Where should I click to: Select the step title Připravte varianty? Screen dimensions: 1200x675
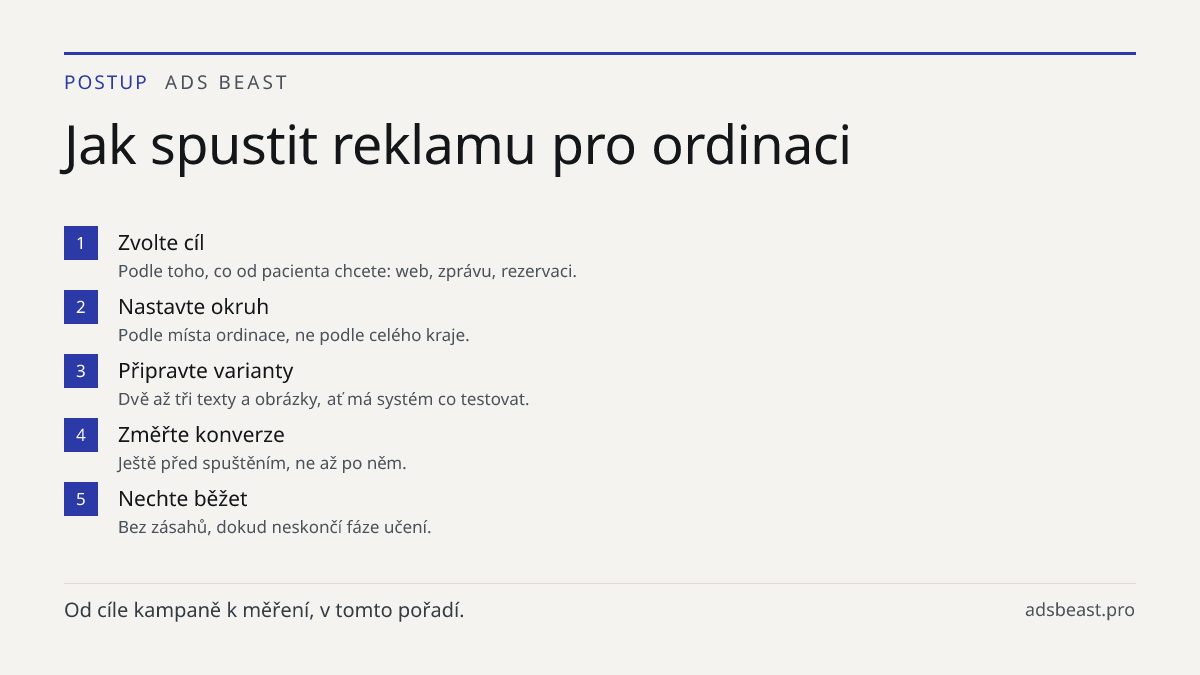(x=206, y=371)
